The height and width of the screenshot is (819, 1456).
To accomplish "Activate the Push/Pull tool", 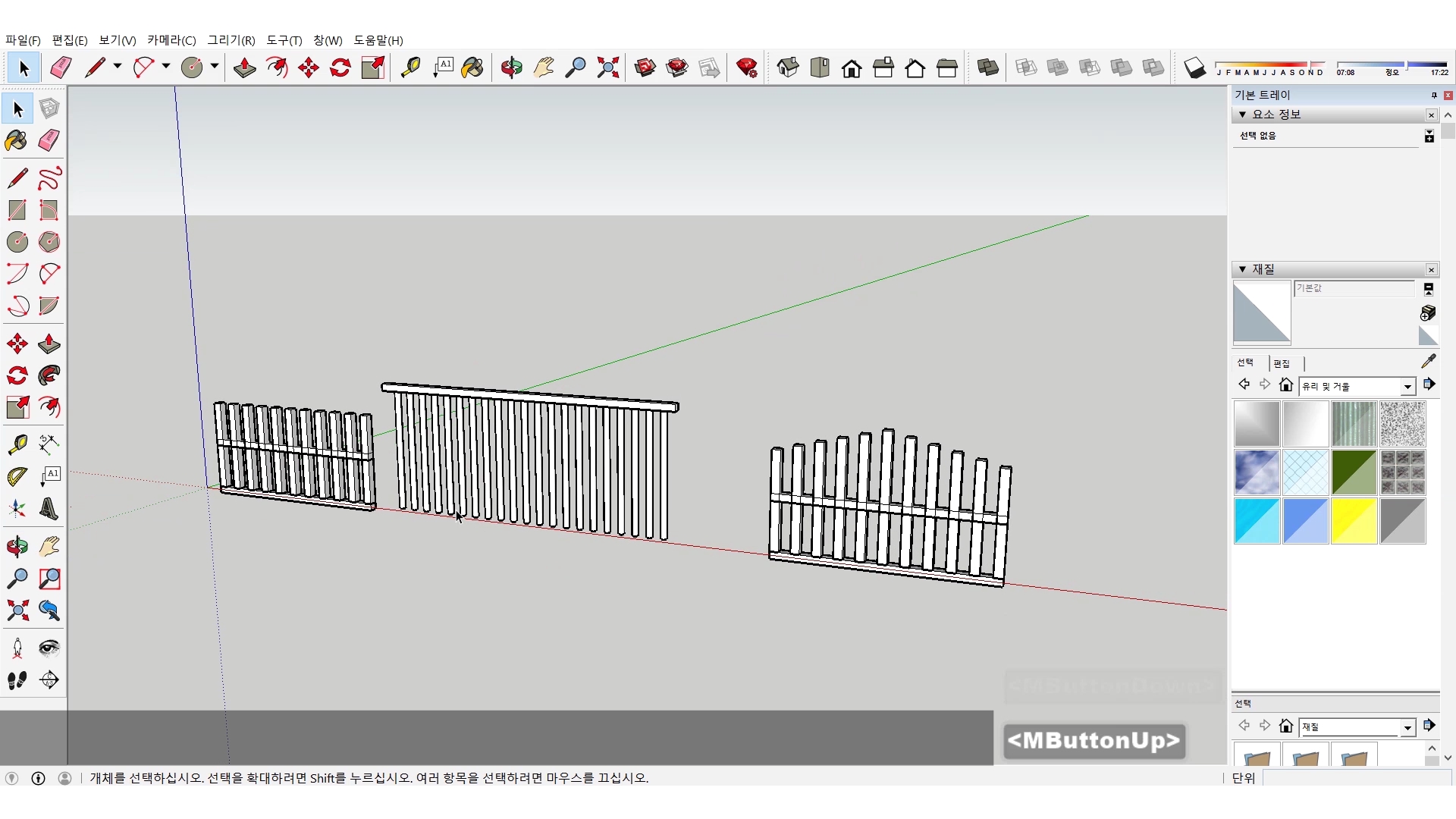I will pyautogui.click(x=49, y=344).
